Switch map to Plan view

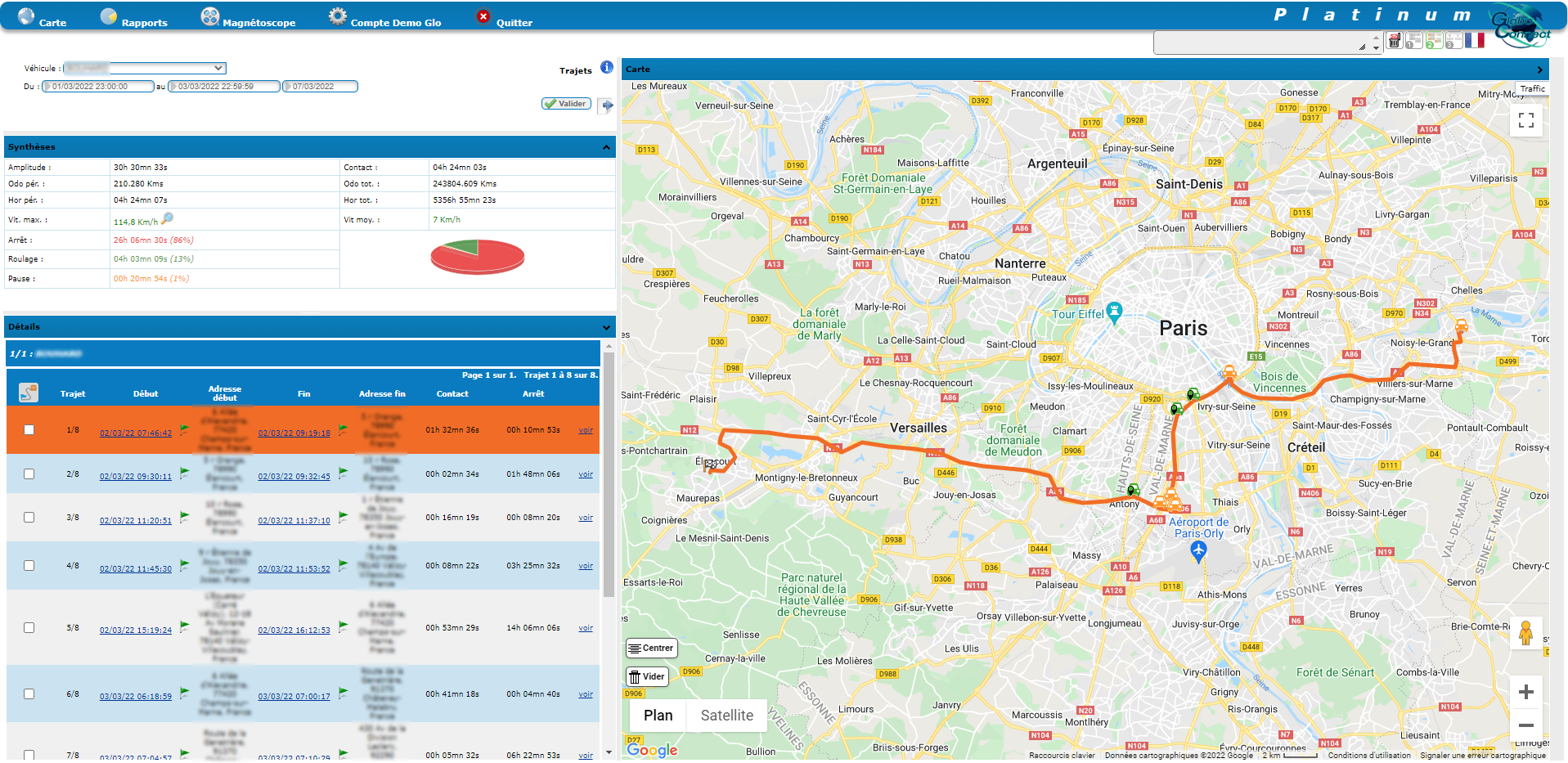[x=658, y=715]
